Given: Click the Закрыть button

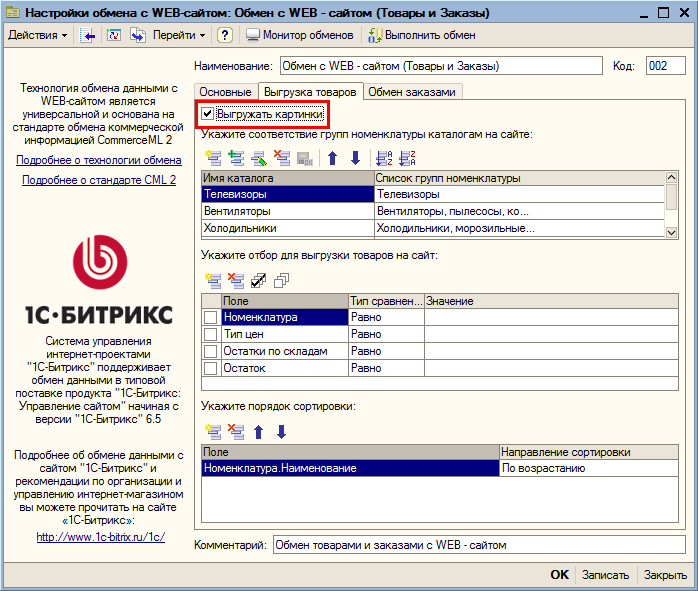Looking at the screenshot, I should [x=665, y=575].
